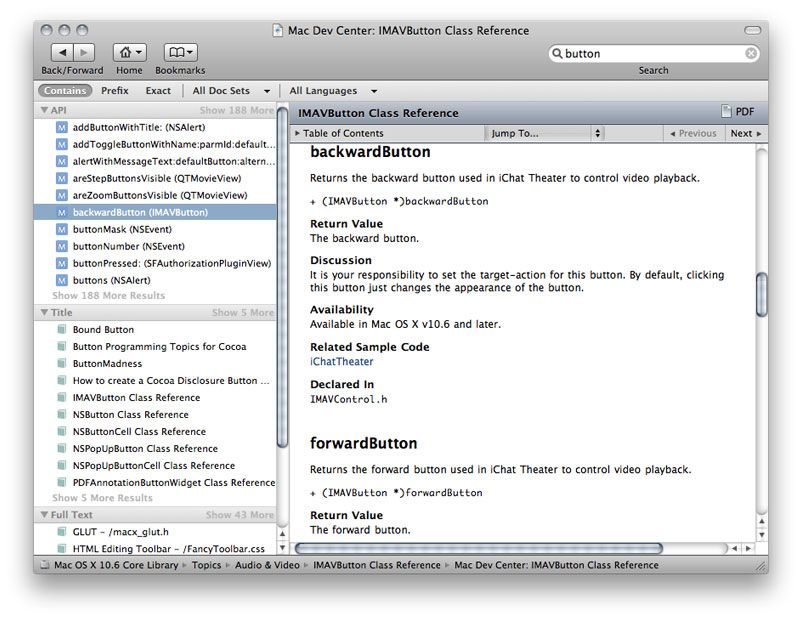Clear the button search field

pyautogui.click(x=752, y=53)
